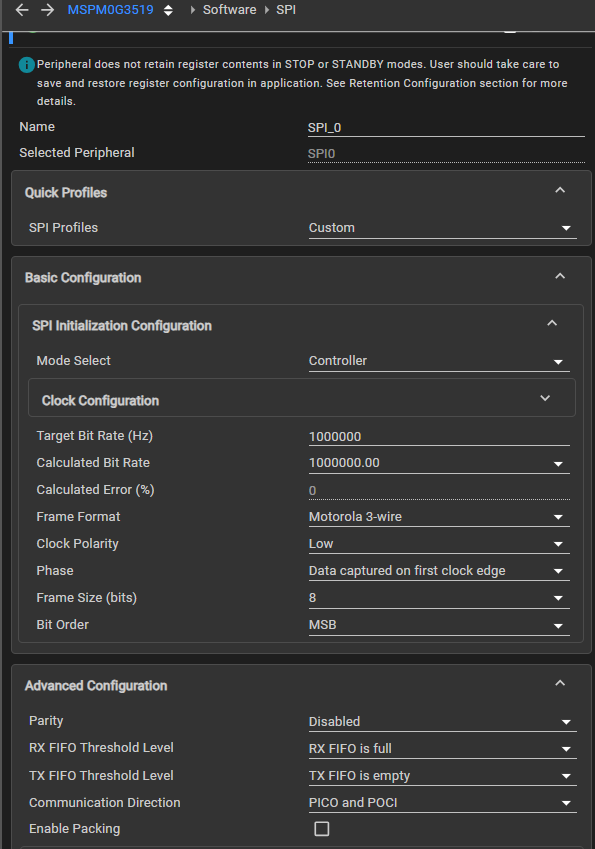Open the Bit Order dropdown
This screenshot has height=849, width=595.
point(439,625)
